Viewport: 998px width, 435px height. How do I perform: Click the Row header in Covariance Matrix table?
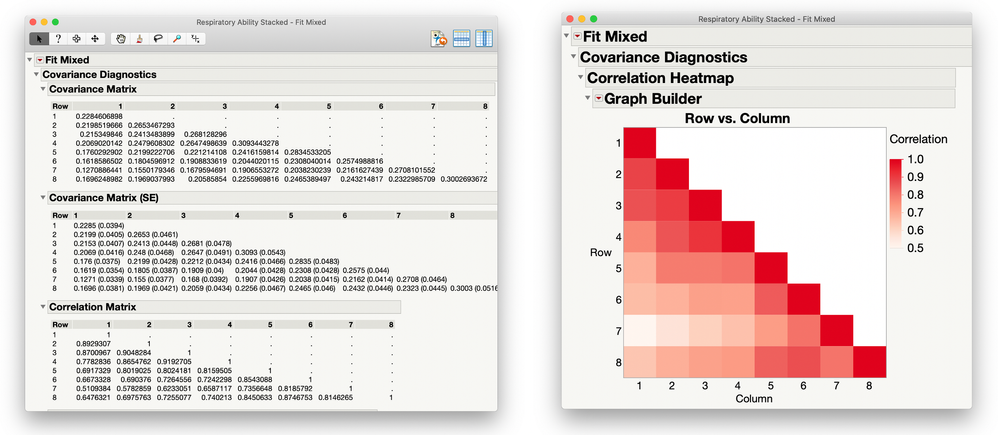click(x=59, y=106)
